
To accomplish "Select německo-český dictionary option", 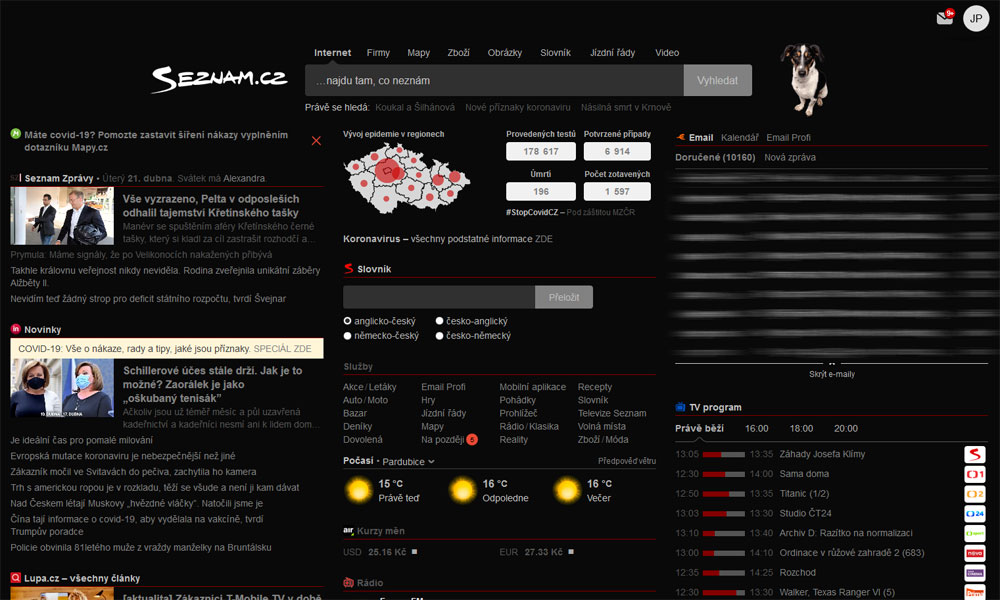I will tap(348, 335).
